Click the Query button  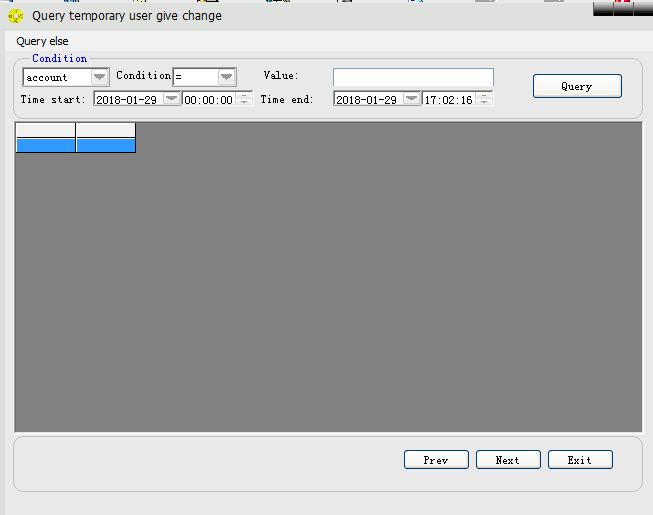coord(577,86)
